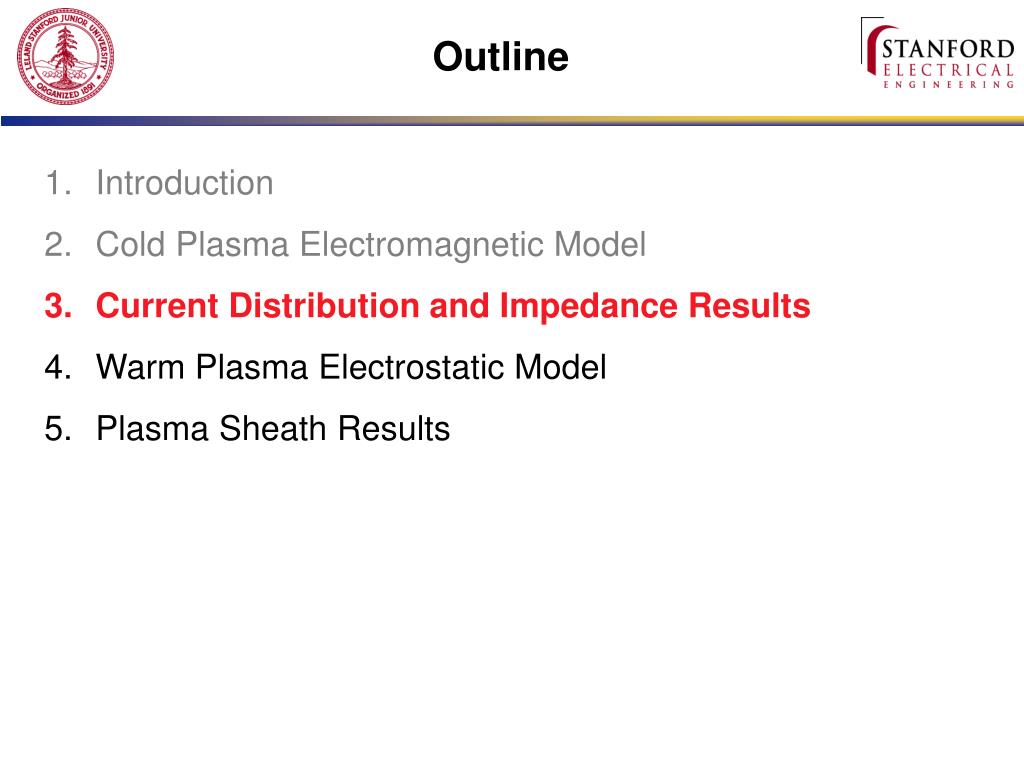Click the number 2 list marker

pyautogui.click(x=58, y=245)
